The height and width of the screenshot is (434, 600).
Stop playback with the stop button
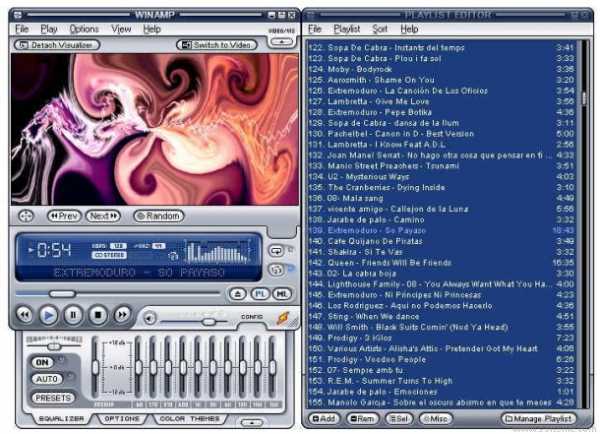point(98,315)
